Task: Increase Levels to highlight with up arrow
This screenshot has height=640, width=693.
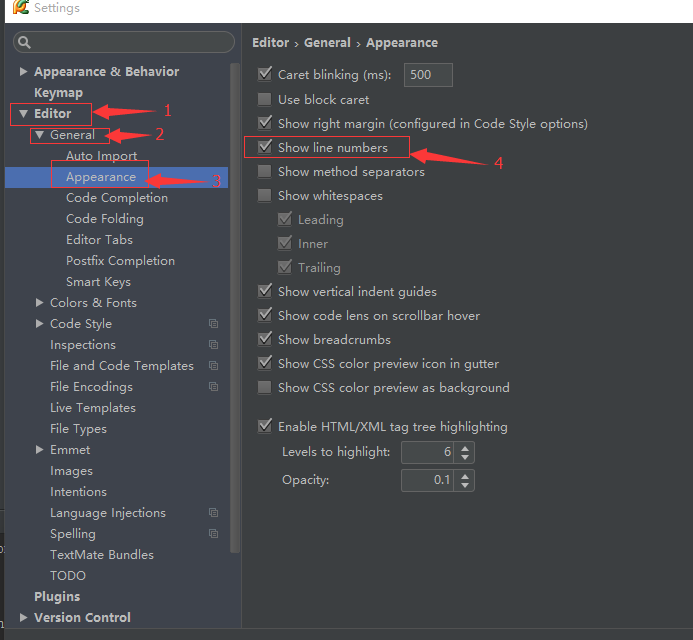Action: click(x=465, y=448)
